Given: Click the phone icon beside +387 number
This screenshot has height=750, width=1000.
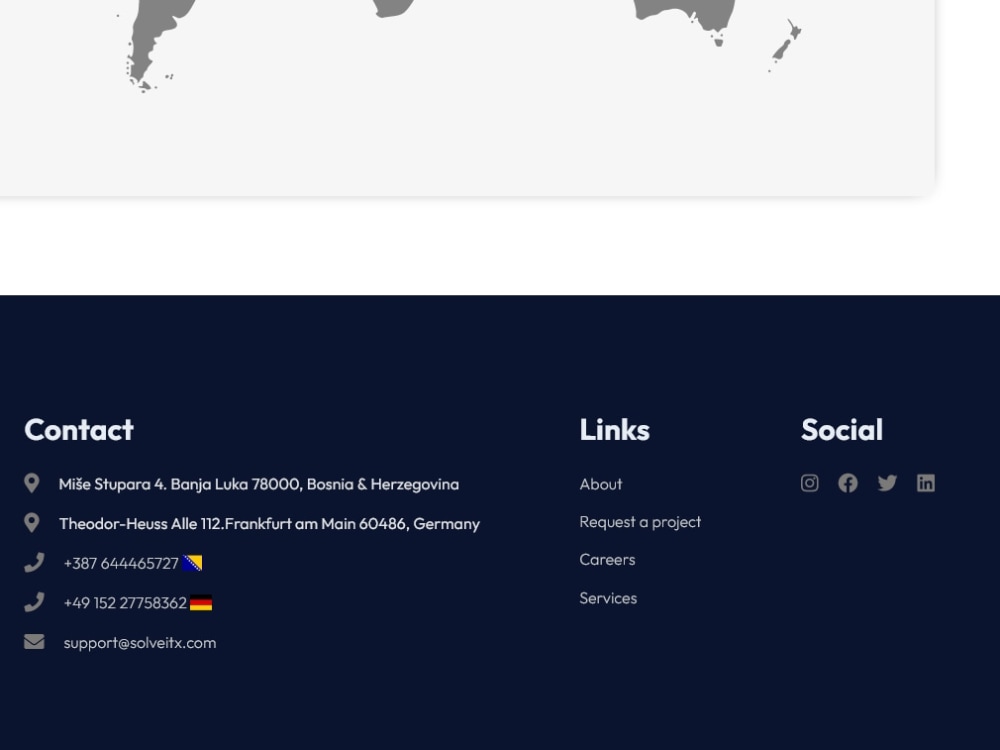Looking at the screenshot, I should (x=34, y=562).
